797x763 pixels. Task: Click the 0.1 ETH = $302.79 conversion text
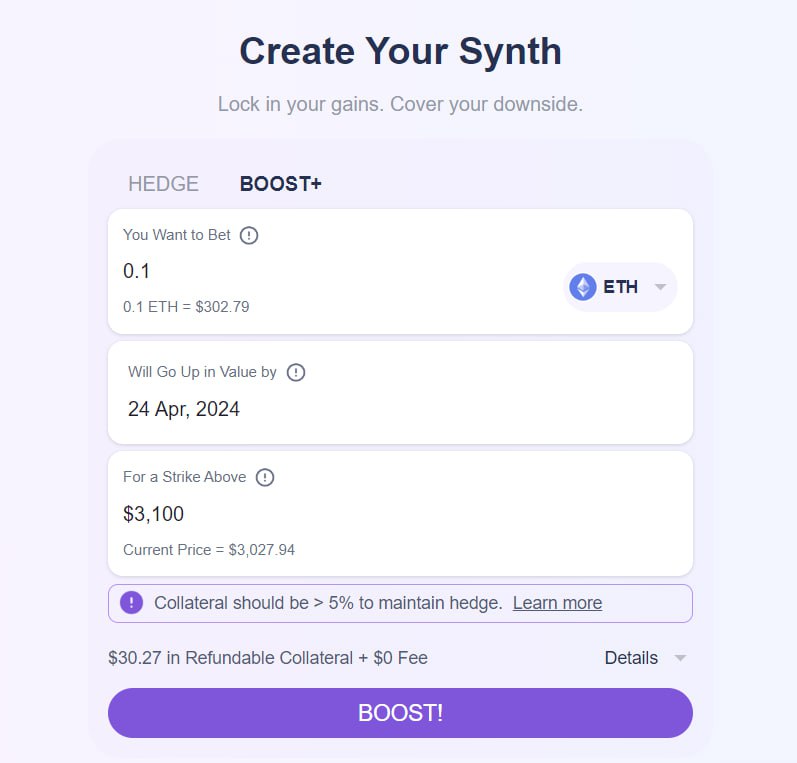pos(186,307)
